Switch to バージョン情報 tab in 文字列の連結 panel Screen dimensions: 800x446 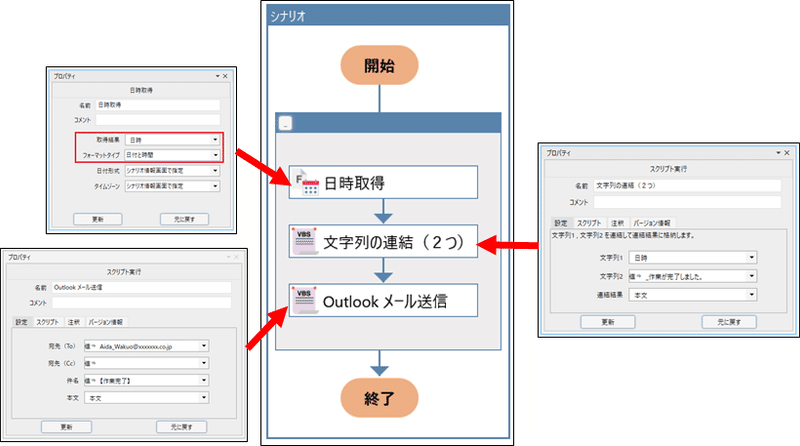[652, 223]
